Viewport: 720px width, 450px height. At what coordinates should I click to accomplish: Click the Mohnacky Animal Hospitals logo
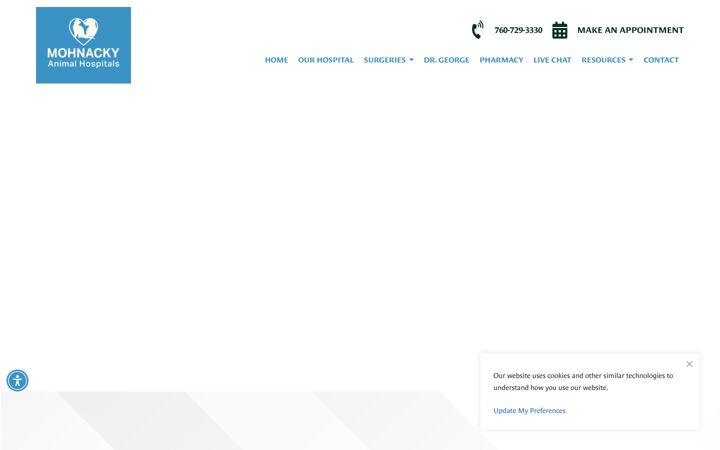83,45
